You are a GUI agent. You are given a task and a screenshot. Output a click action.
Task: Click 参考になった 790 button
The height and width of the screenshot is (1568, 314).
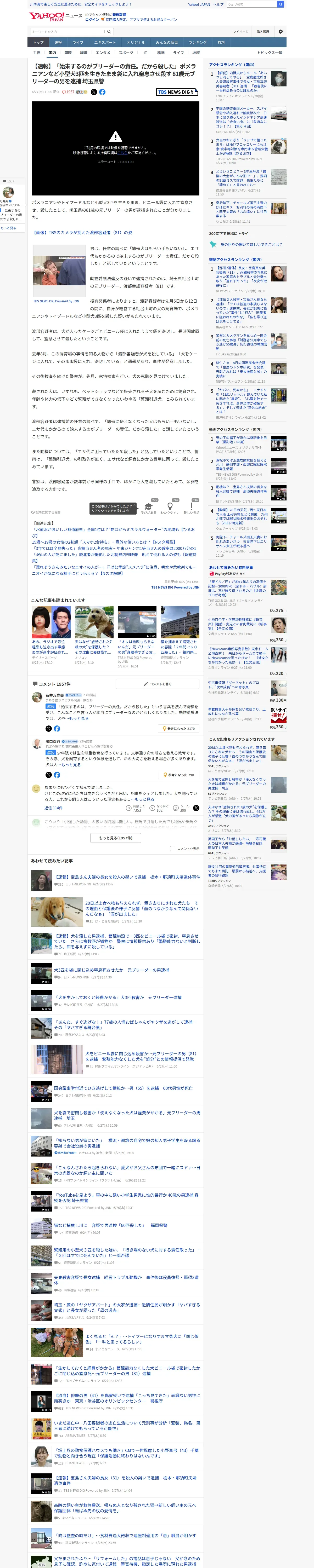pos(179,775)
